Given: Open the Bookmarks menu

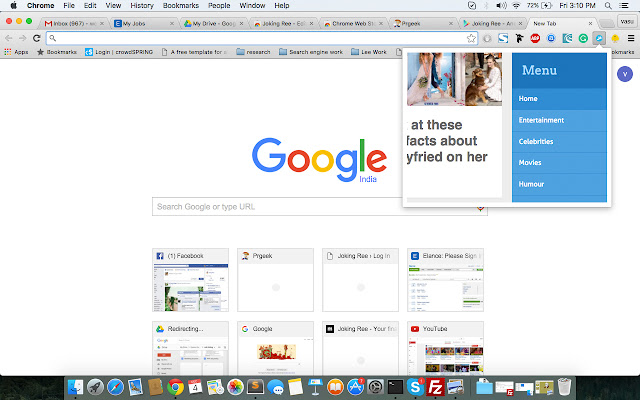Looking at the screenshot, I should click(180, 5).
